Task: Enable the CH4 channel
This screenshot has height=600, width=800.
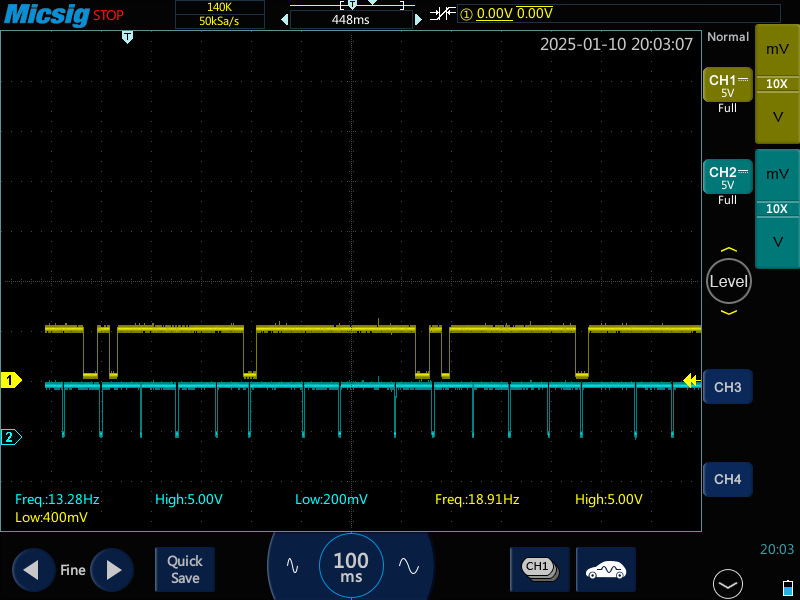Action: (728, 479)
